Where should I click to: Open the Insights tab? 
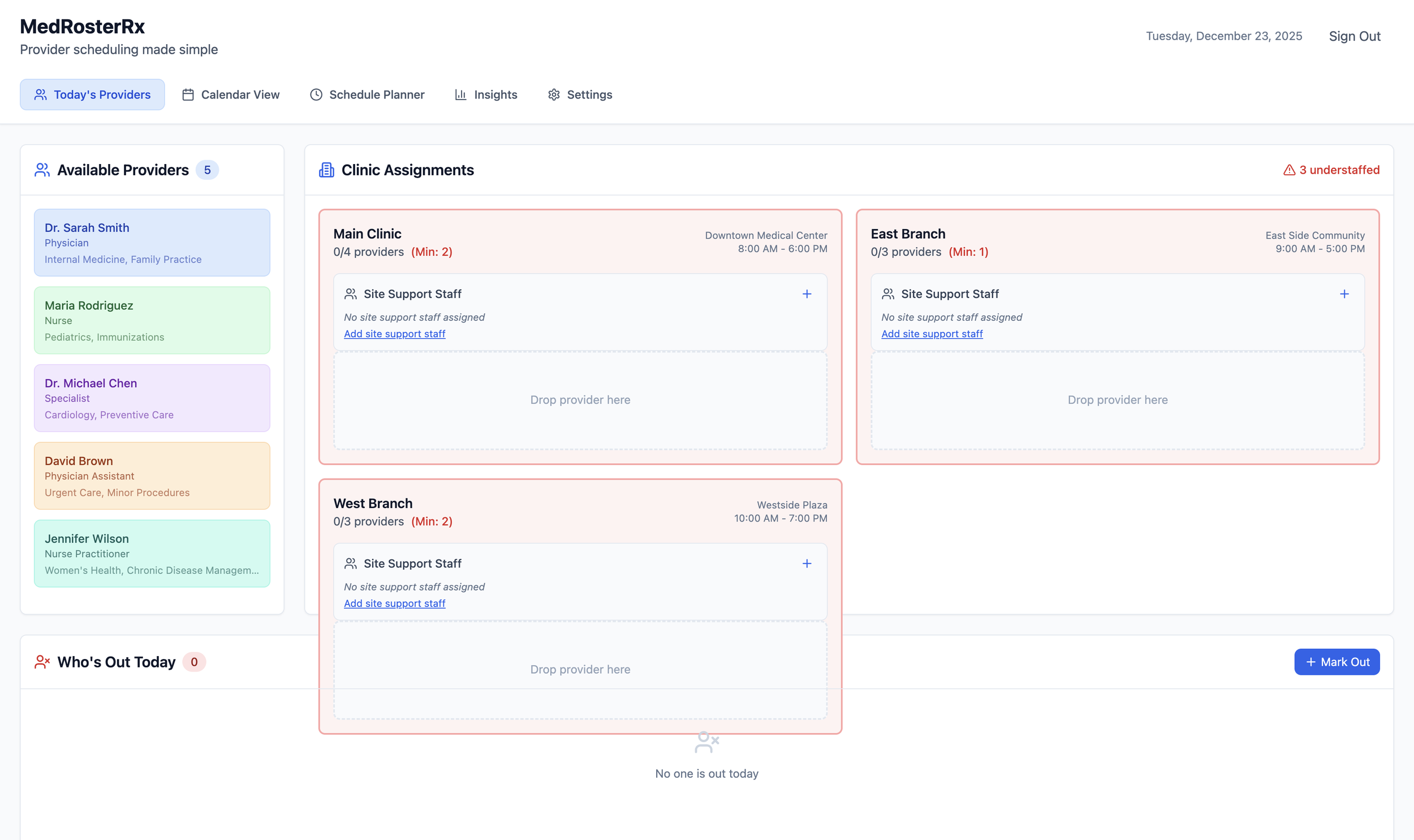coord(486,94)
